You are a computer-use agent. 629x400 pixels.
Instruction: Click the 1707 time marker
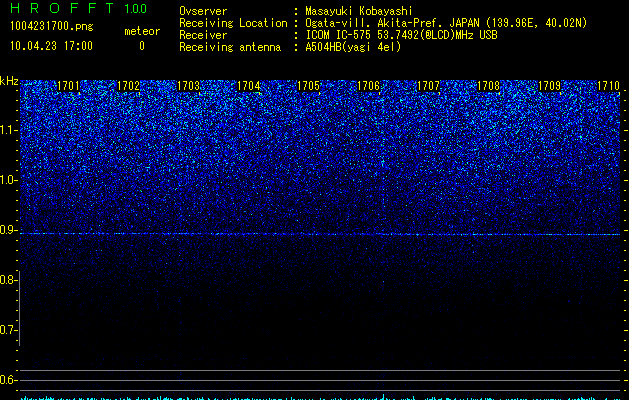(428, 86)
